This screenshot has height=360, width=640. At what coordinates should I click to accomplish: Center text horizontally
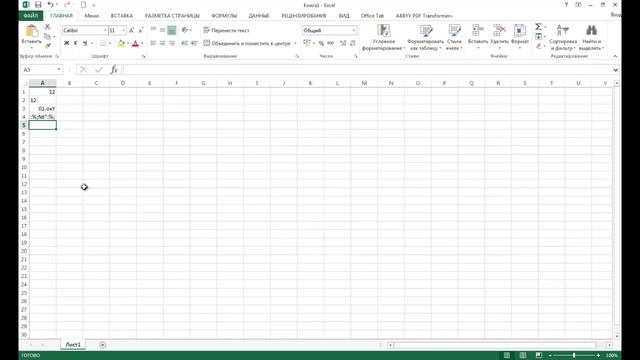coord(162,43)
